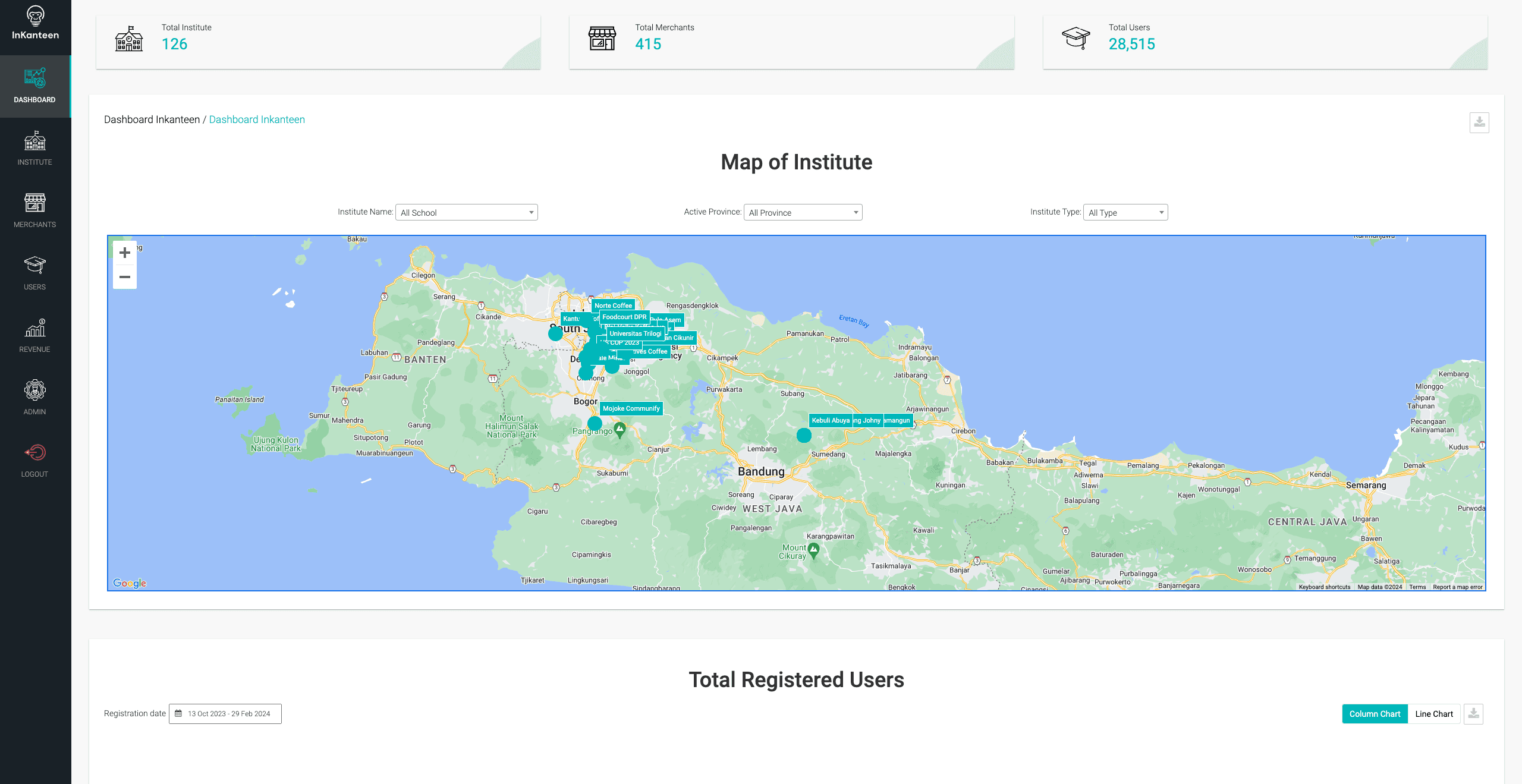The width and height of the screenshot is (1522, 784).
Task: Open the Revenue sidebar section
Action: 35,336
